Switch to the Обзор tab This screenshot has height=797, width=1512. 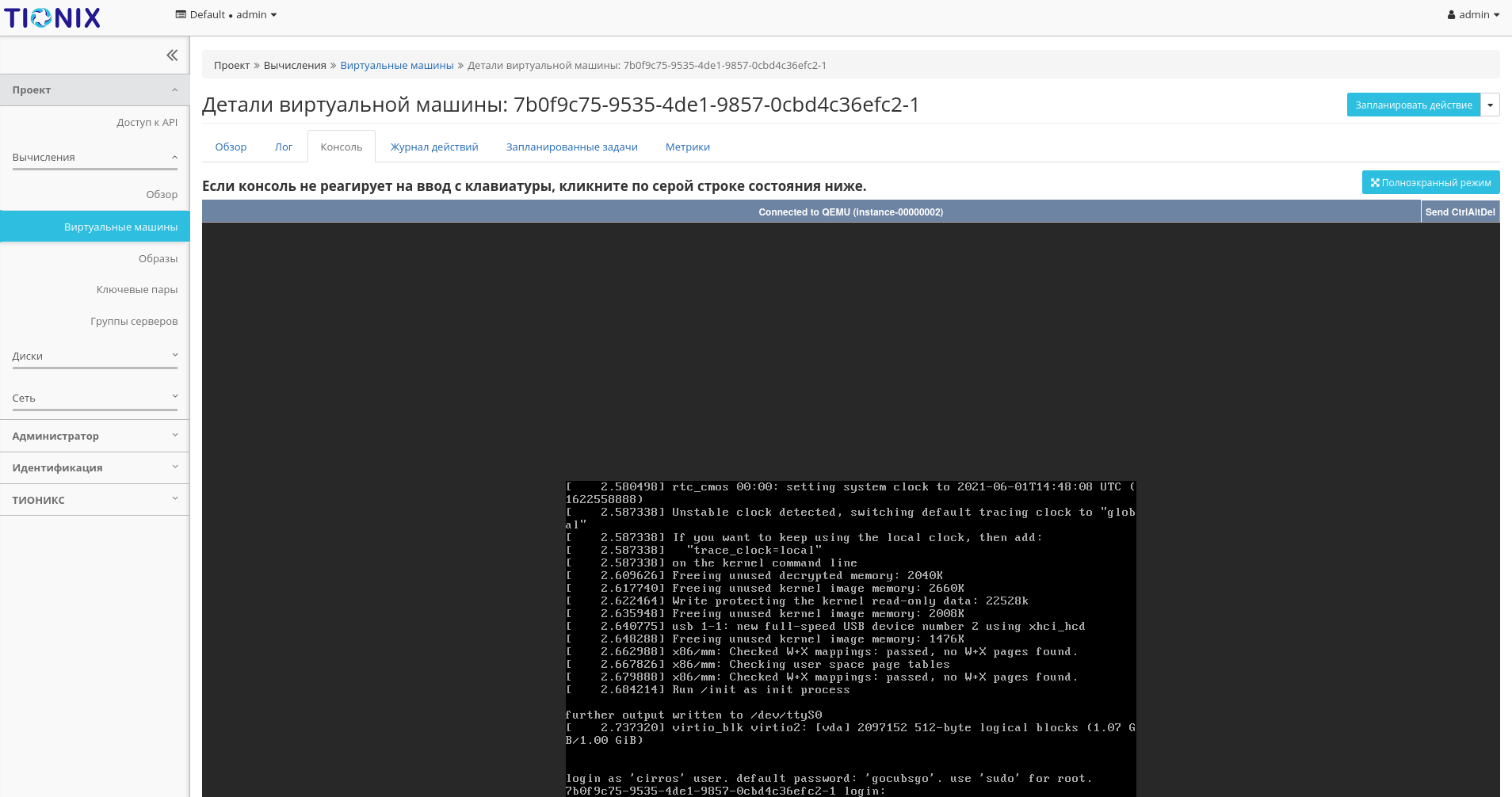click(231, 147)
